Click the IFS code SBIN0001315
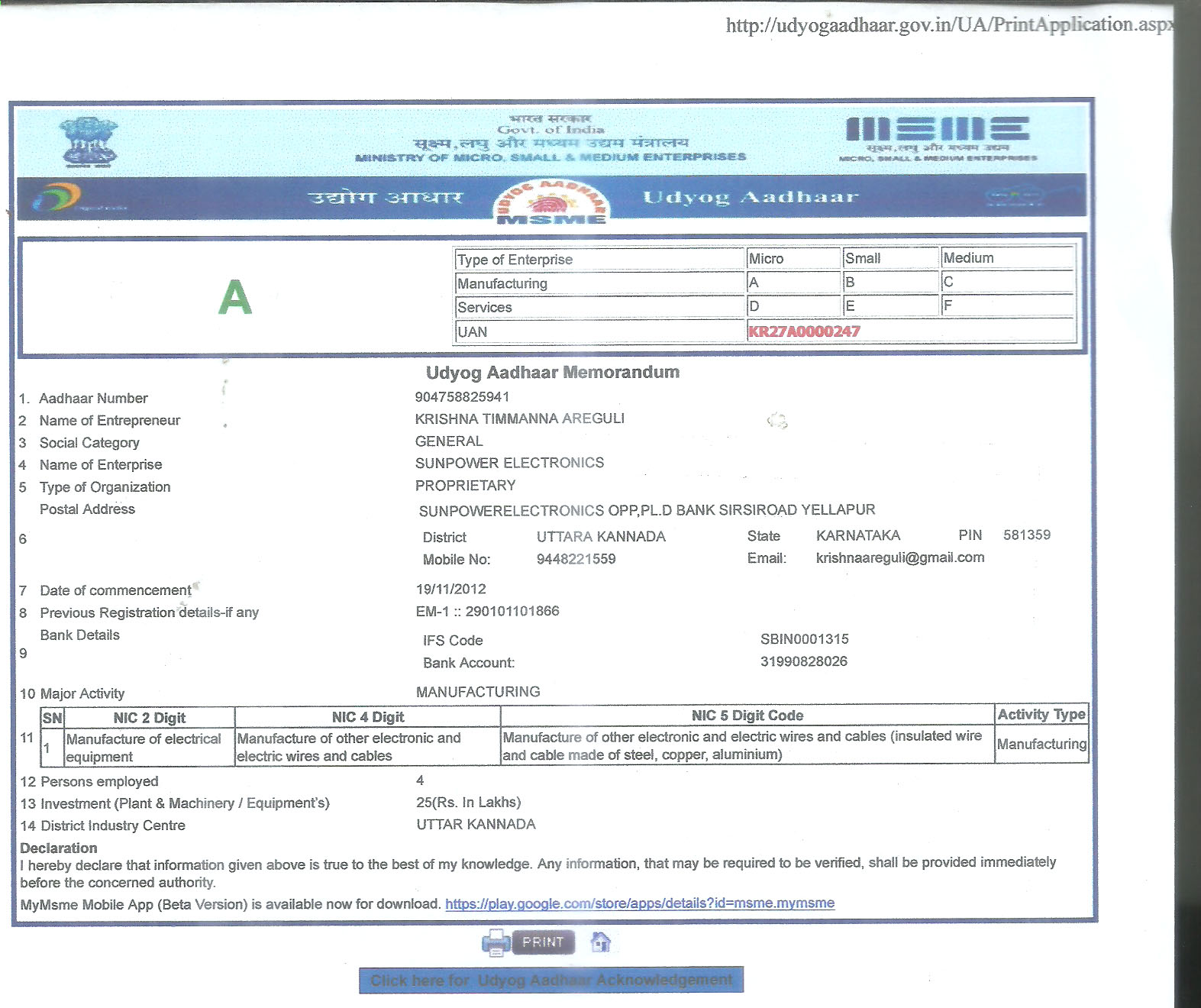Viewport: 1201px width, 1008px height. point(804,639)
